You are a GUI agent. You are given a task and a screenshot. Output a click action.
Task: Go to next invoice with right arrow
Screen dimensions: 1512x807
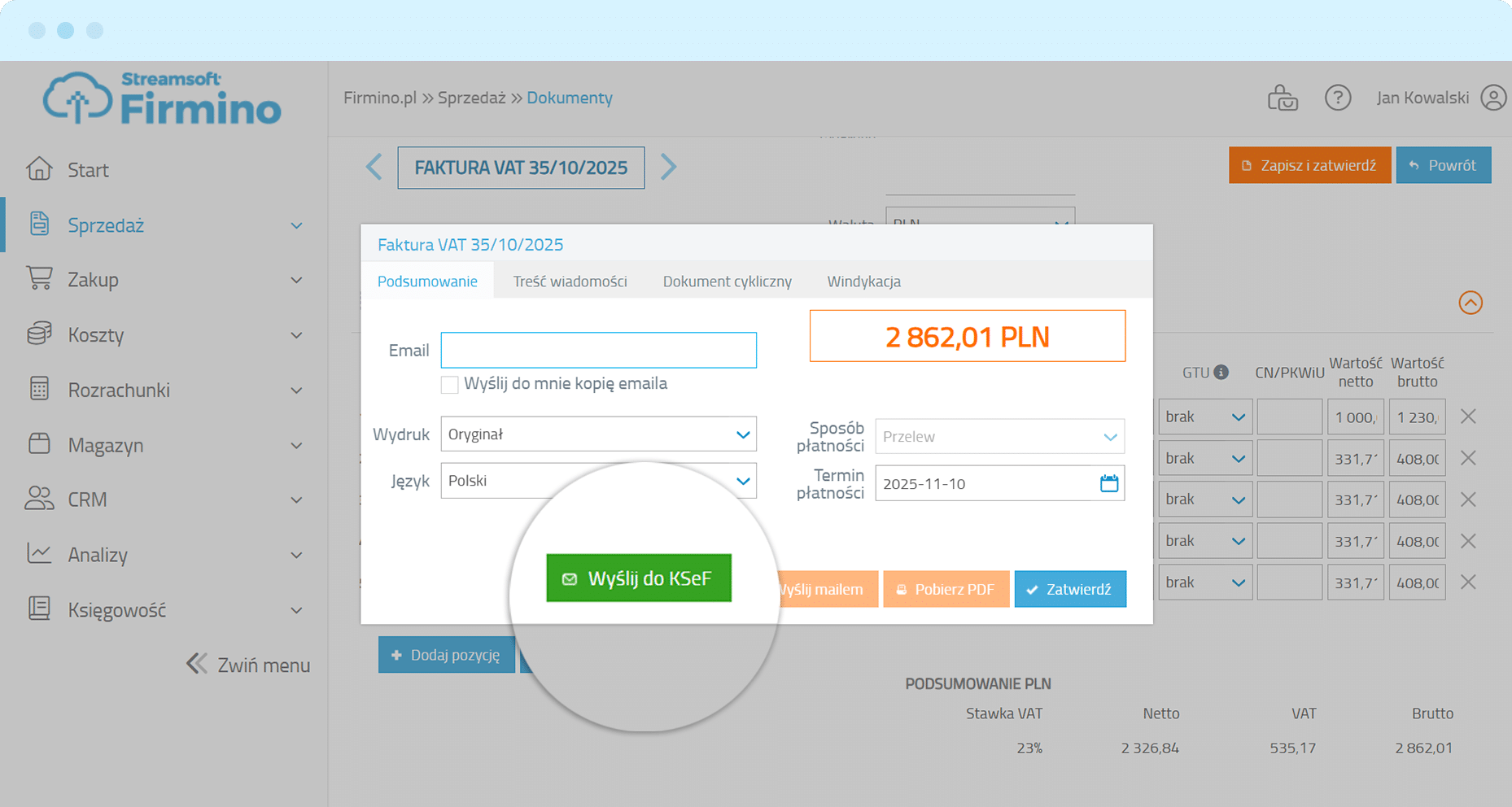tap(668, 168)
